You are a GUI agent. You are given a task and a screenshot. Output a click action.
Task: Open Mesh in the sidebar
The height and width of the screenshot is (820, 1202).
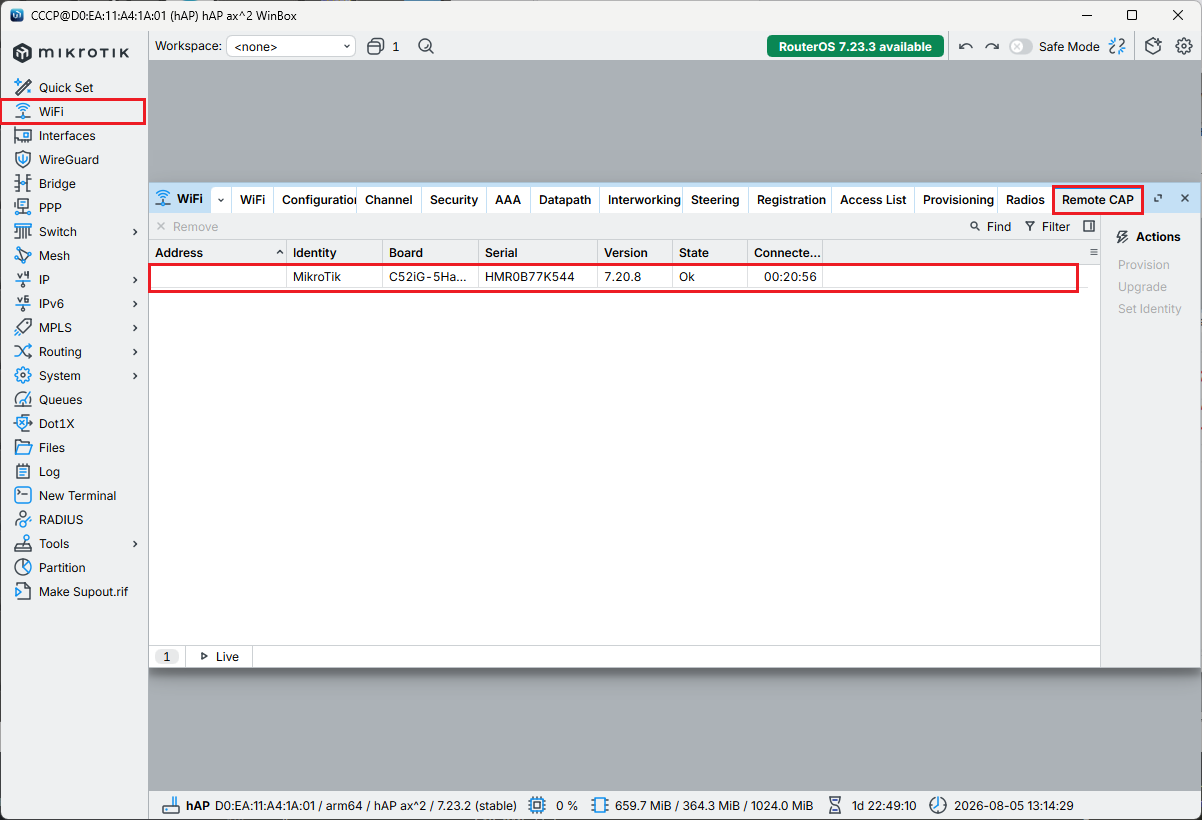pyautogui.click(x=54, y=256)
